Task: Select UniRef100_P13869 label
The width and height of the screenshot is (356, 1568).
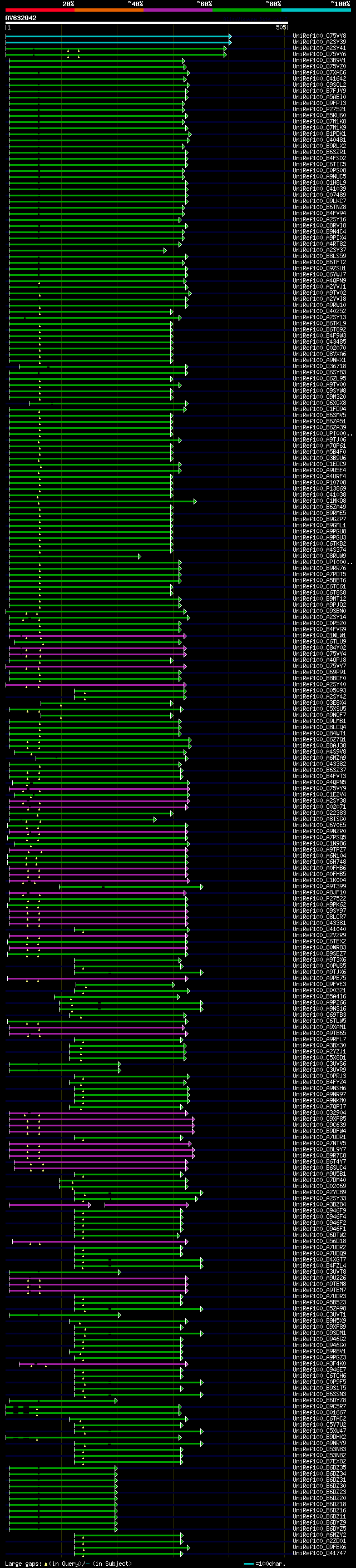Action: pos(319,488)
